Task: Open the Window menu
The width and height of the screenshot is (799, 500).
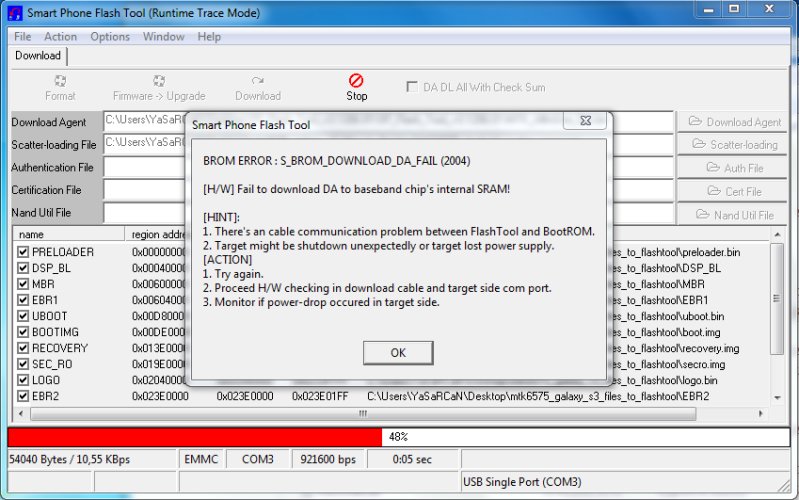Action: 164,37
